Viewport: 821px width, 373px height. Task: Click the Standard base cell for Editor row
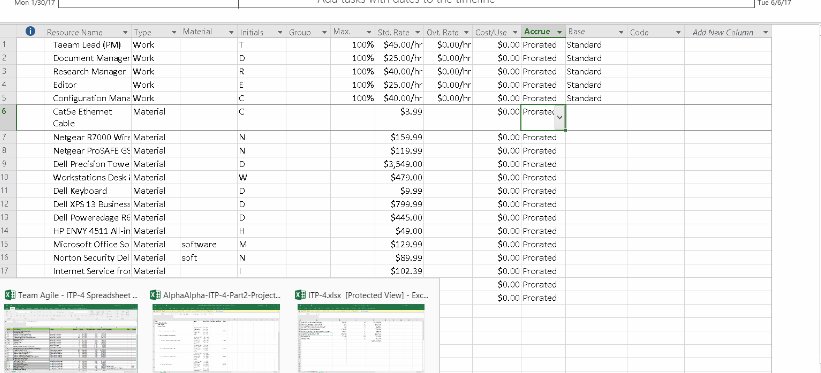point(596,84)
